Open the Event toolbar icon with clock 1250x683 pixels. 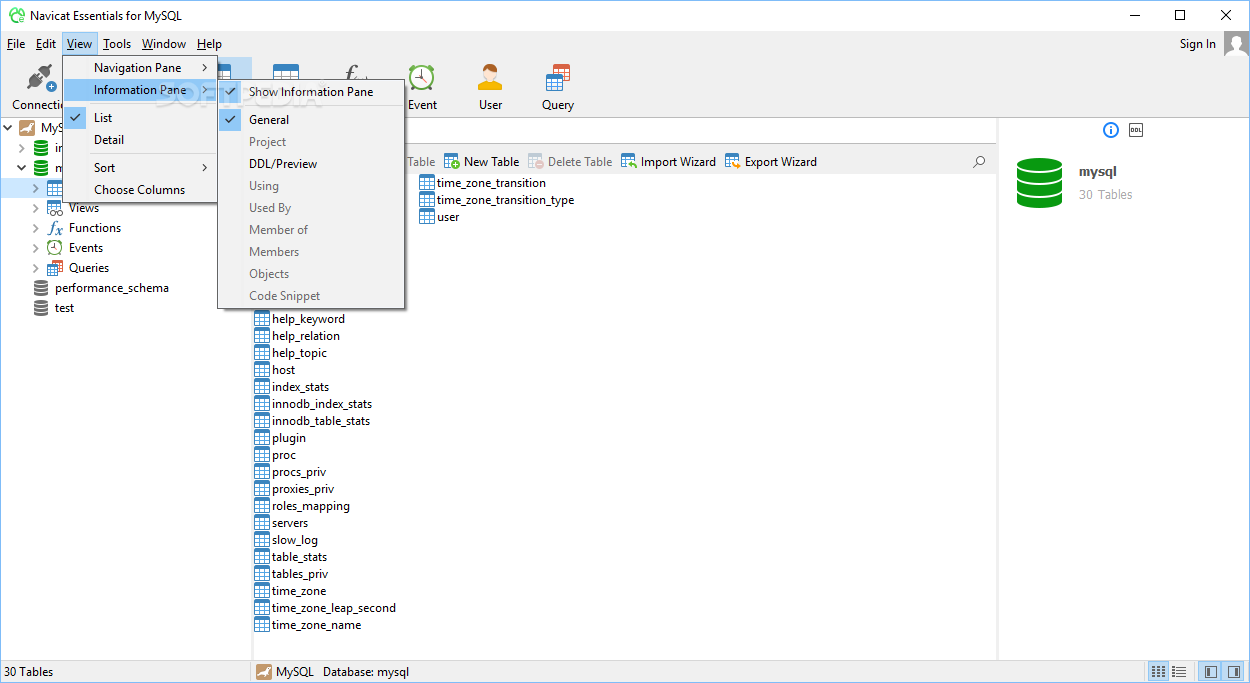(422, 78)
